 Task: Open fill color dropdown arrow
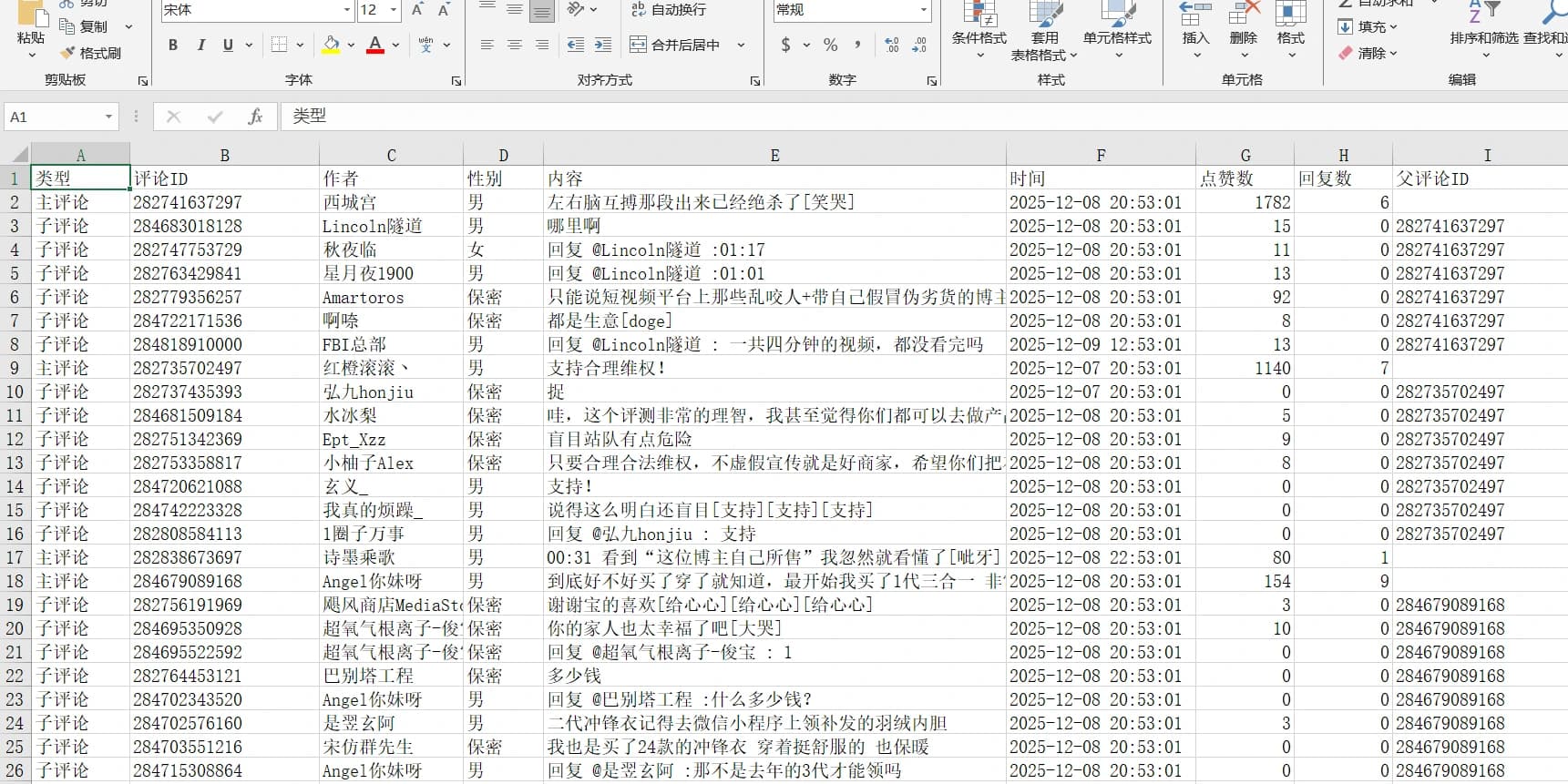(352, 45)
